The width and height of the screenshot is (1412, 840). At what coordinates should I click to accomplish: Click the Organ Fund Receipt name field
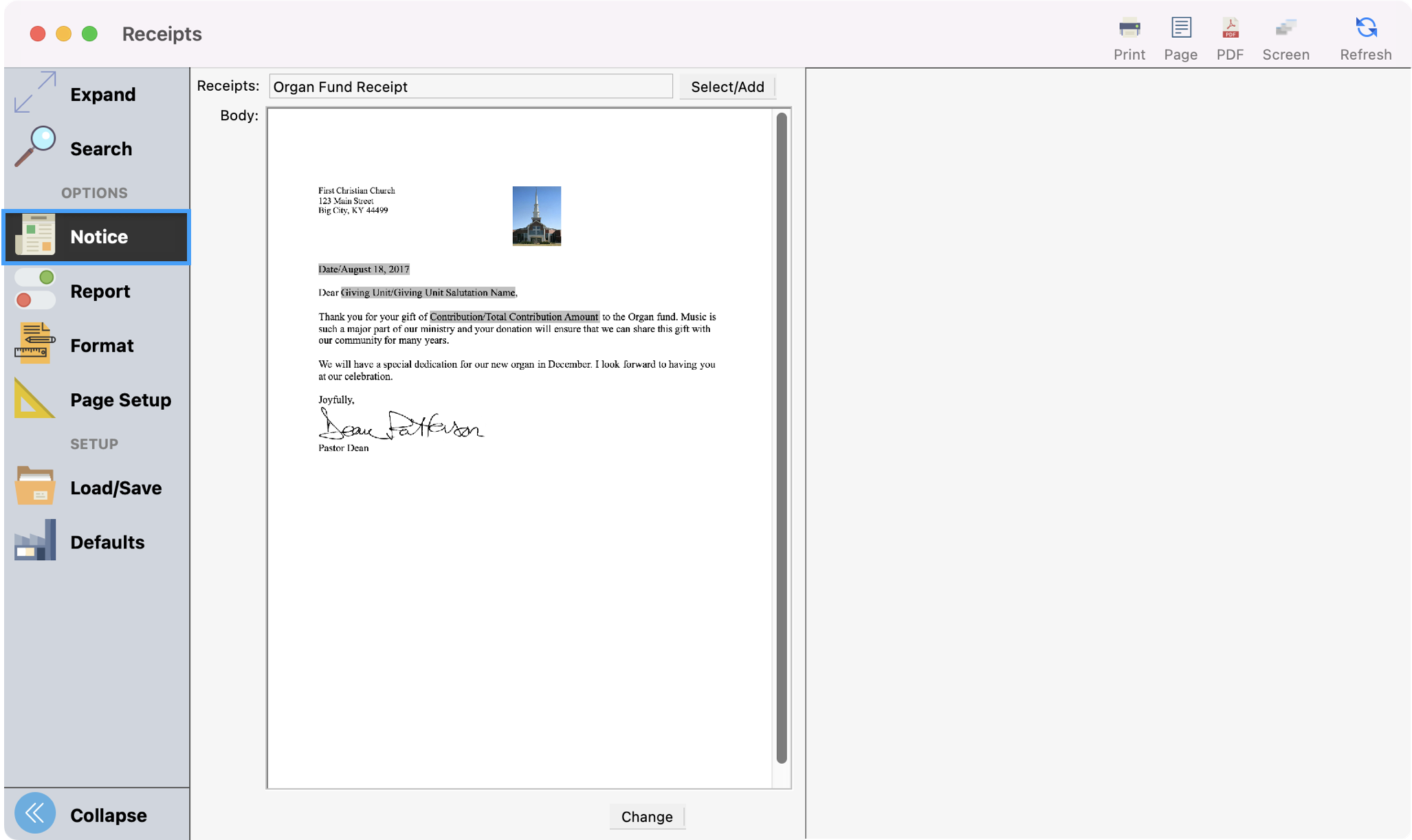470,87
